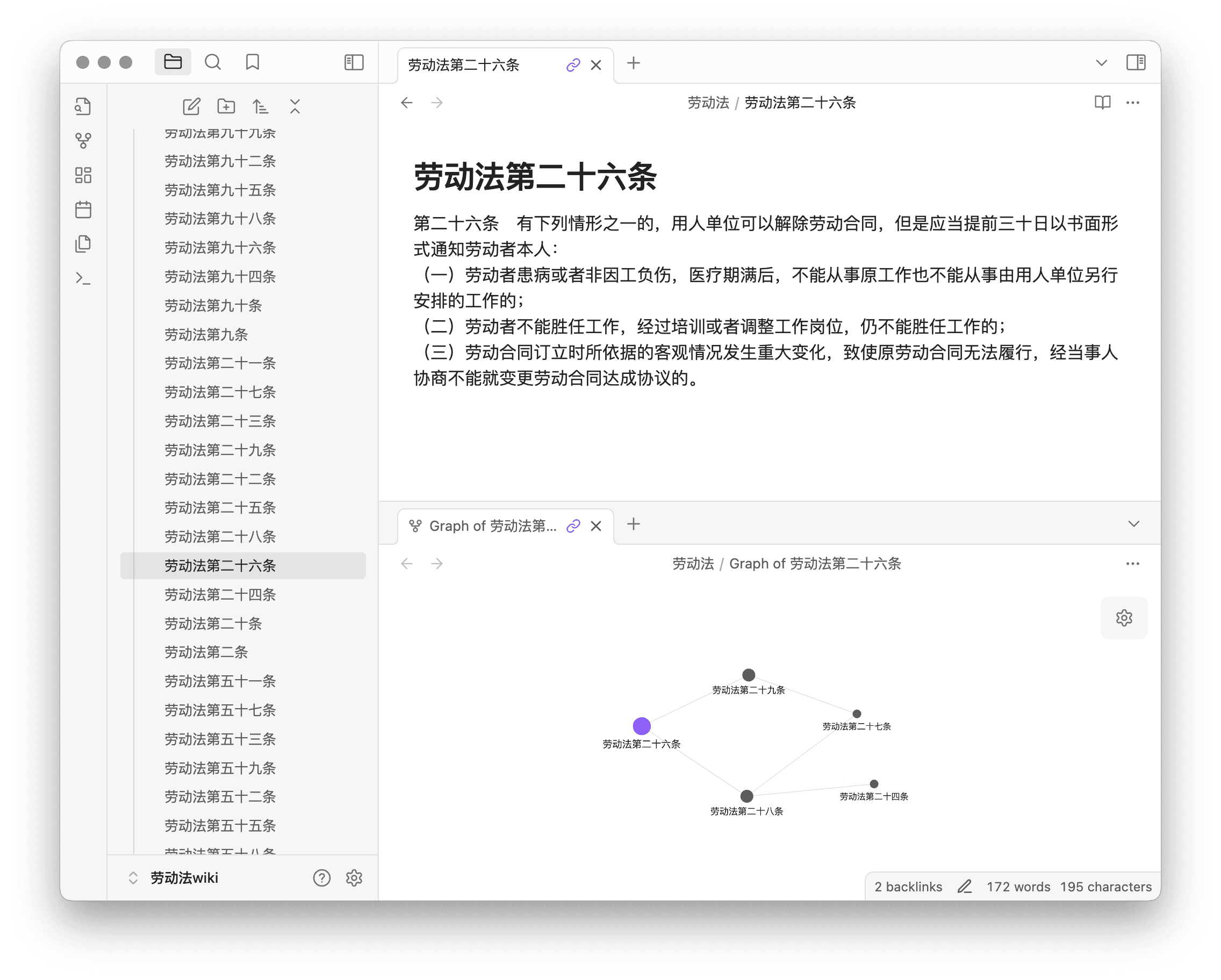Image resolution: width=1221 pixels, height=980 pixels.
Task: Open templates icon in ribbon
Action: click(83, 244)
